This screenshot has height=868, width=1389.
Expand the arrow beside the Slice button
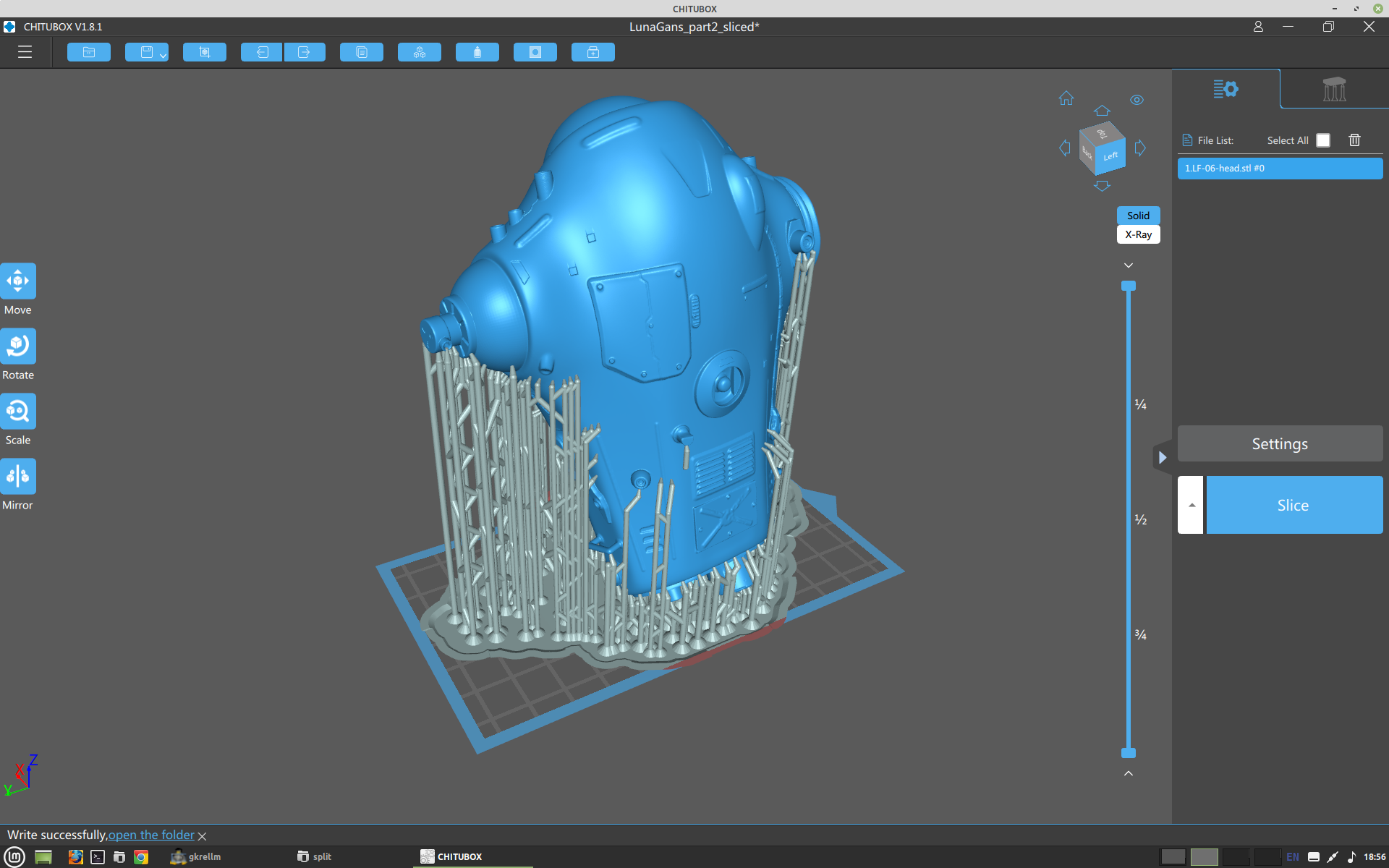point(1191,505)
